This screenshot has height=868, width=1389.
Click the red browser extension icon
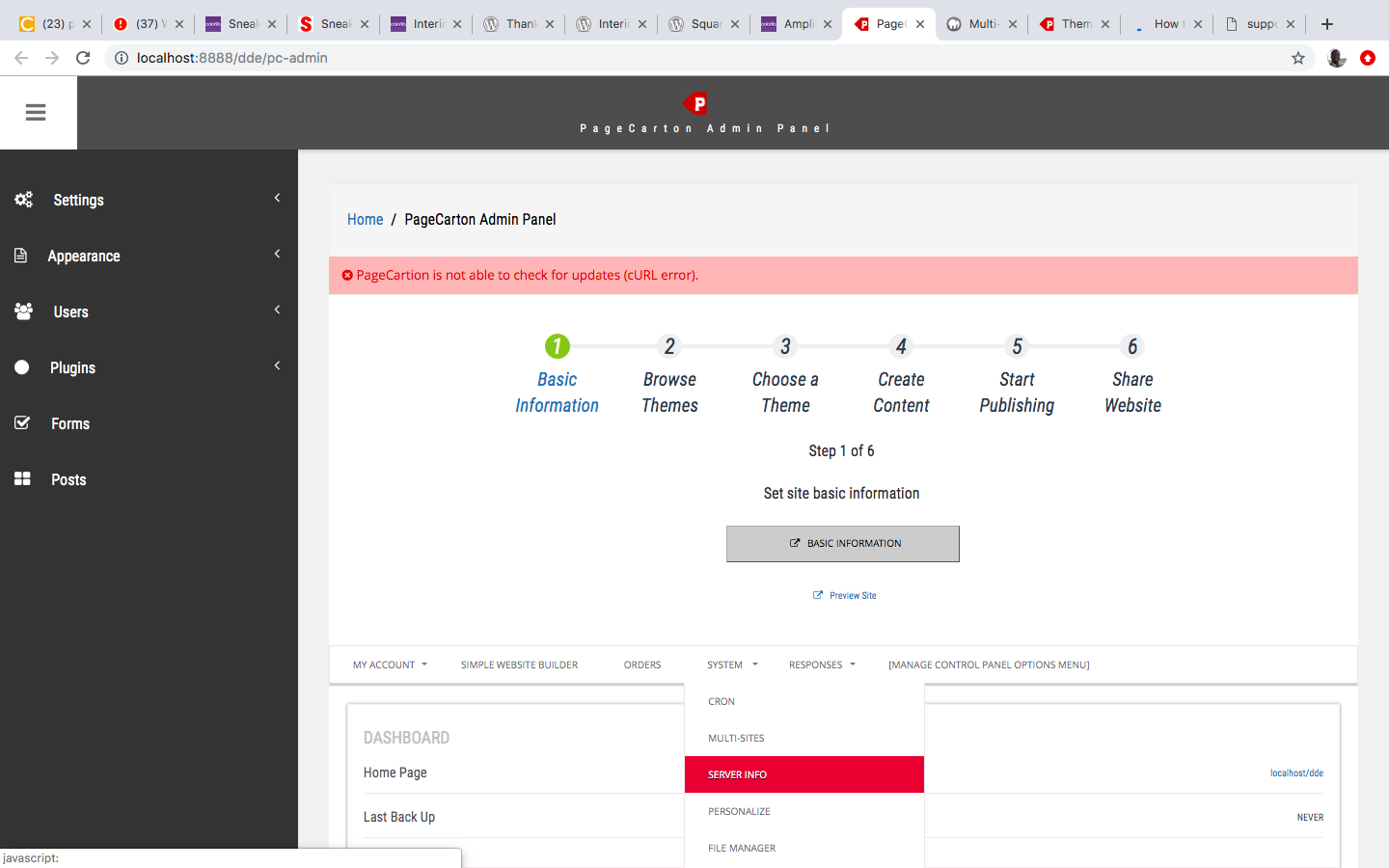pyautogui.click(x=1368, y=58)
